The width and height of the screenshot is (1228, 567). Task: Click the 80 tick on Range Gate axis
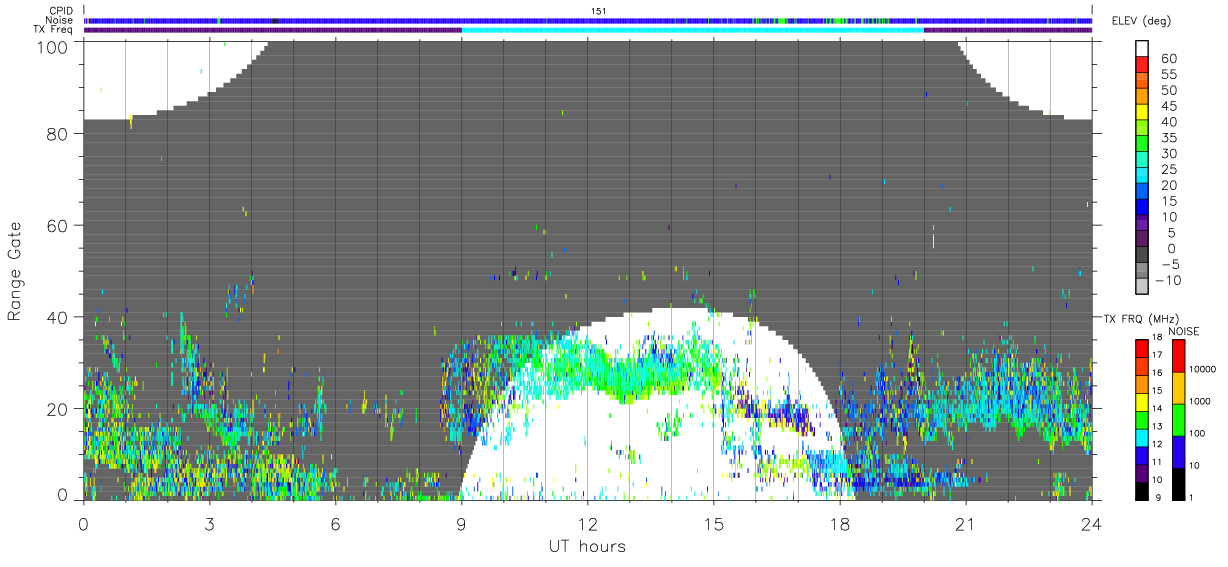coord(57,133)
